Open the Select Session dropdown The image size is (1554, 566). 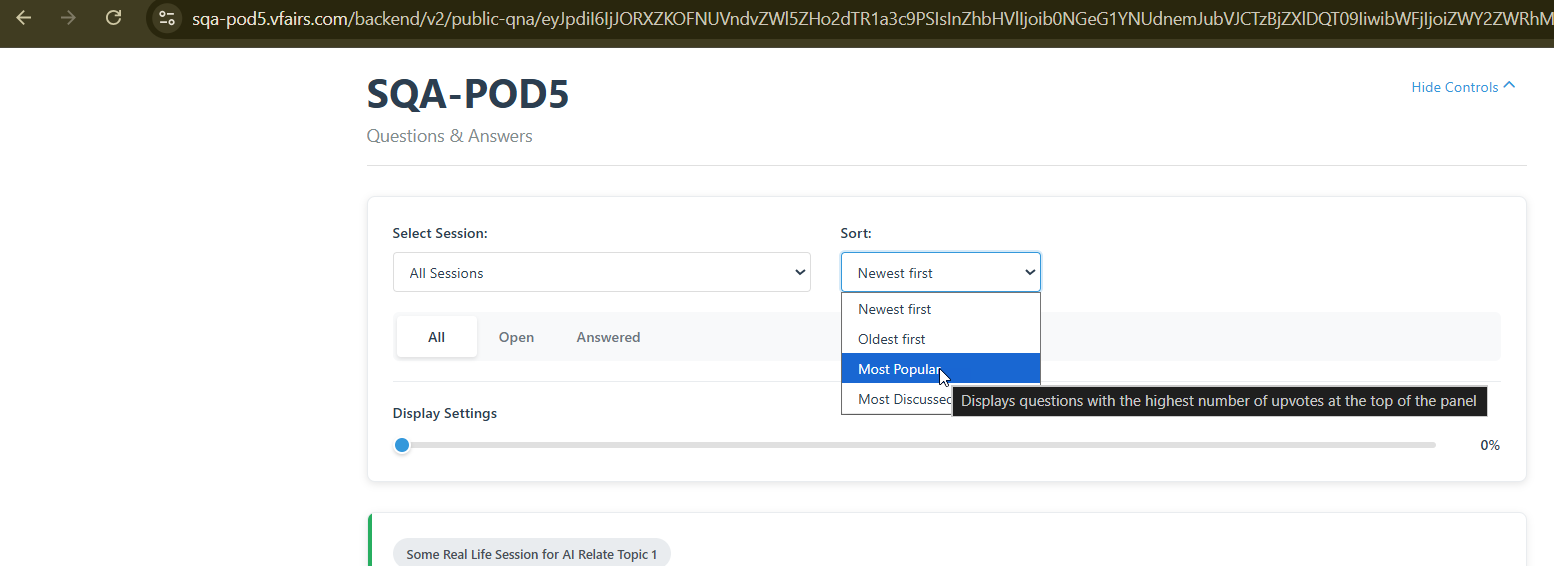click(x=601, y=272)
